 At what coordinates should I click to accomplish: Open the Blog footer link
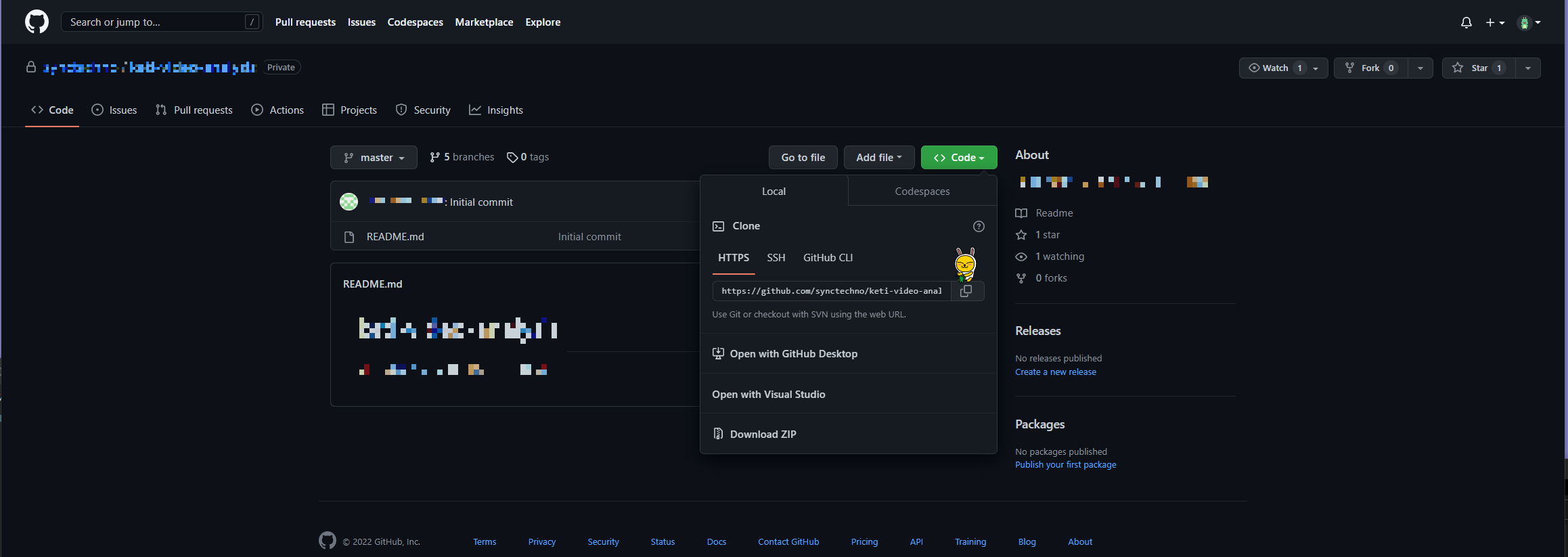coord(1027,541)
